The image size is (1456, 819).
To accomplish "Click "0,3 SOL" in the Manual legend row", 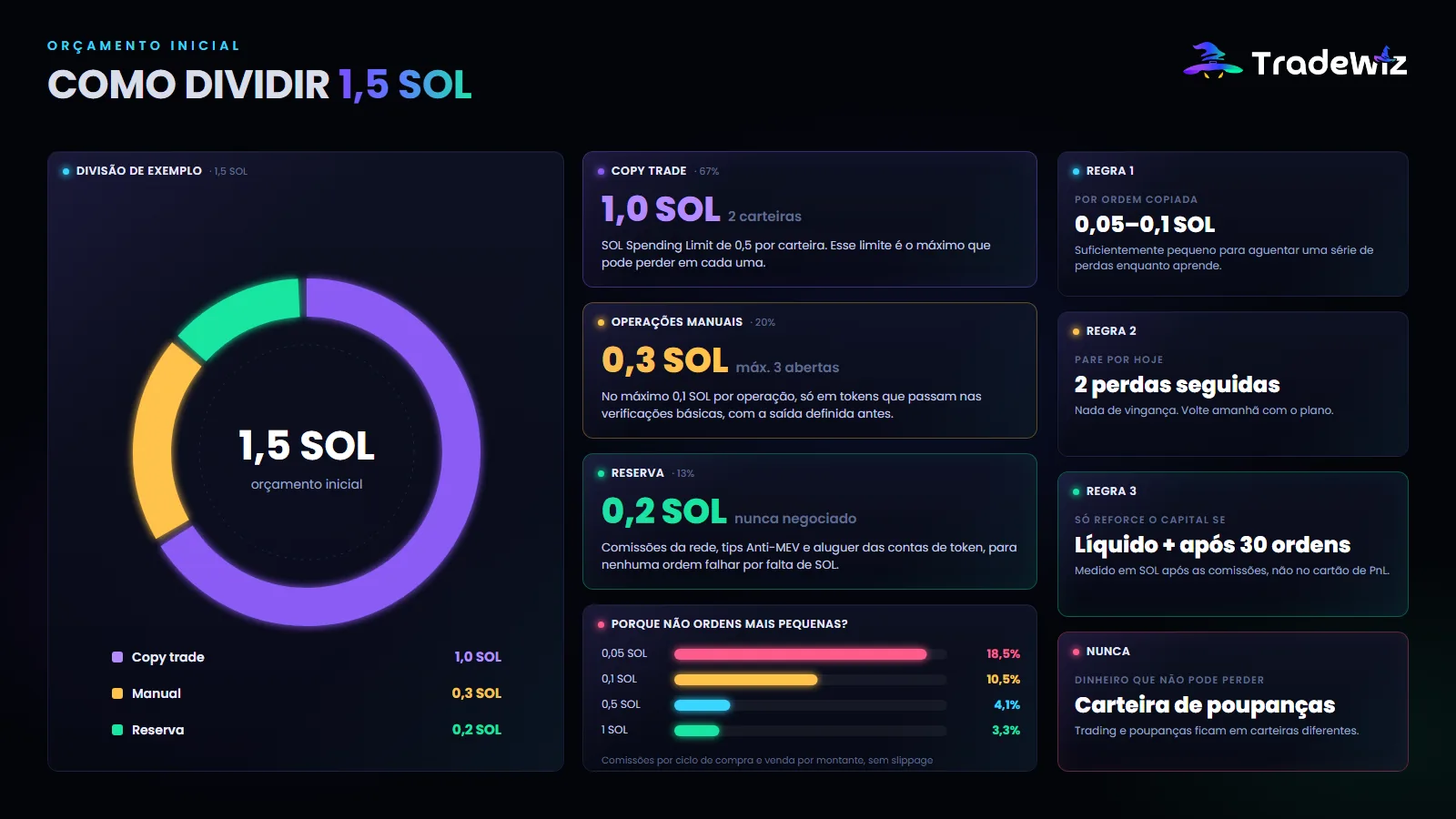I will click(477, 693).
